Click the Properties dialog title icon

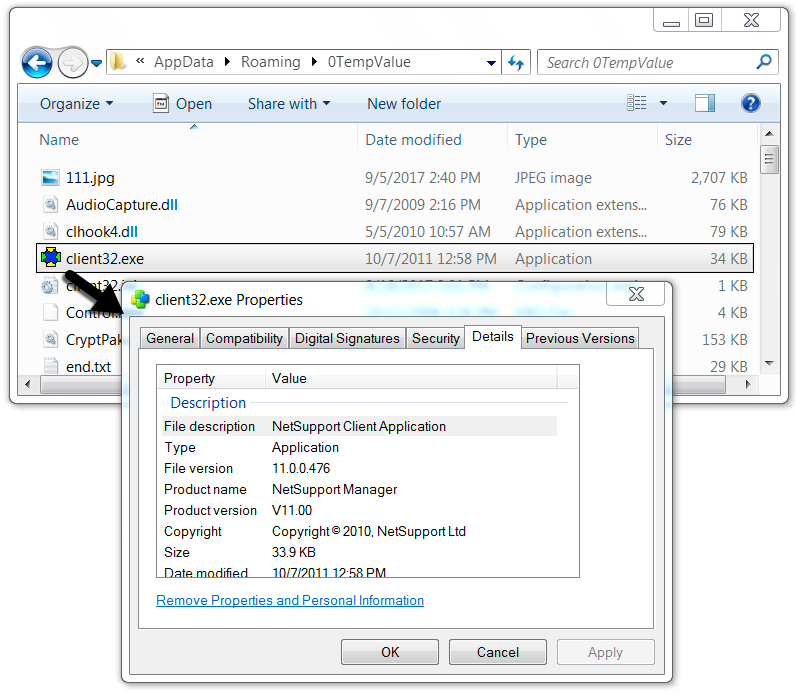[x=140, y=300]
